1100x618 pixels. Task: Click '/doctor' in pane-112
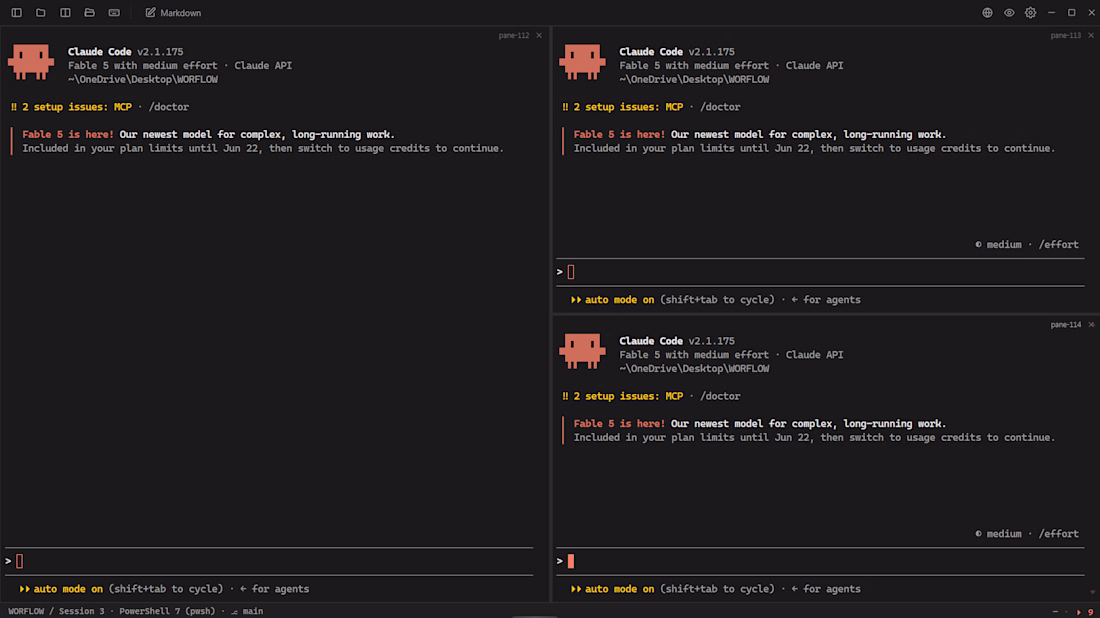(x=168, y=107)
